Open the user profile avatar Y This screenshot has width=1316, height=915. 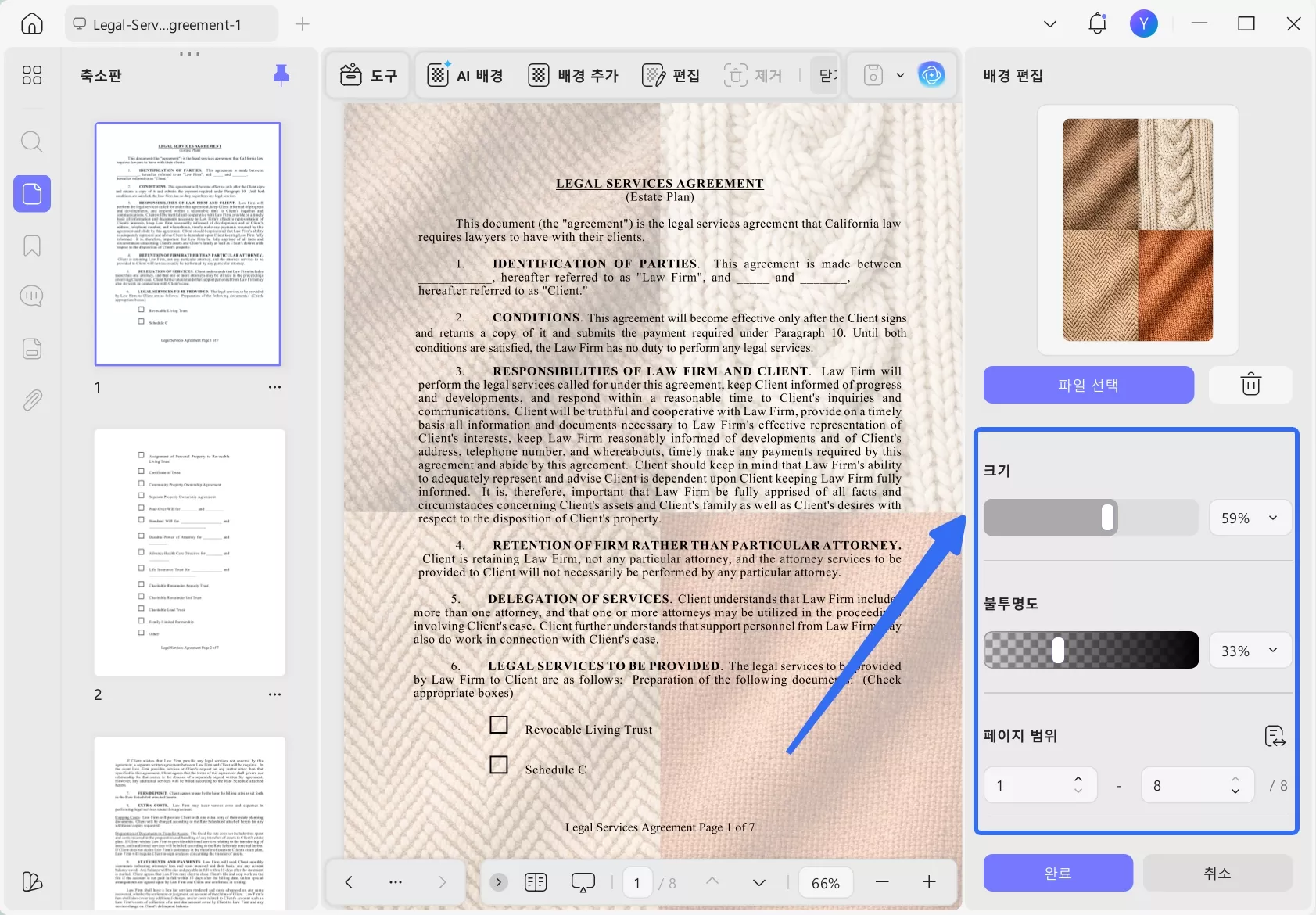tap(1144, 23)
